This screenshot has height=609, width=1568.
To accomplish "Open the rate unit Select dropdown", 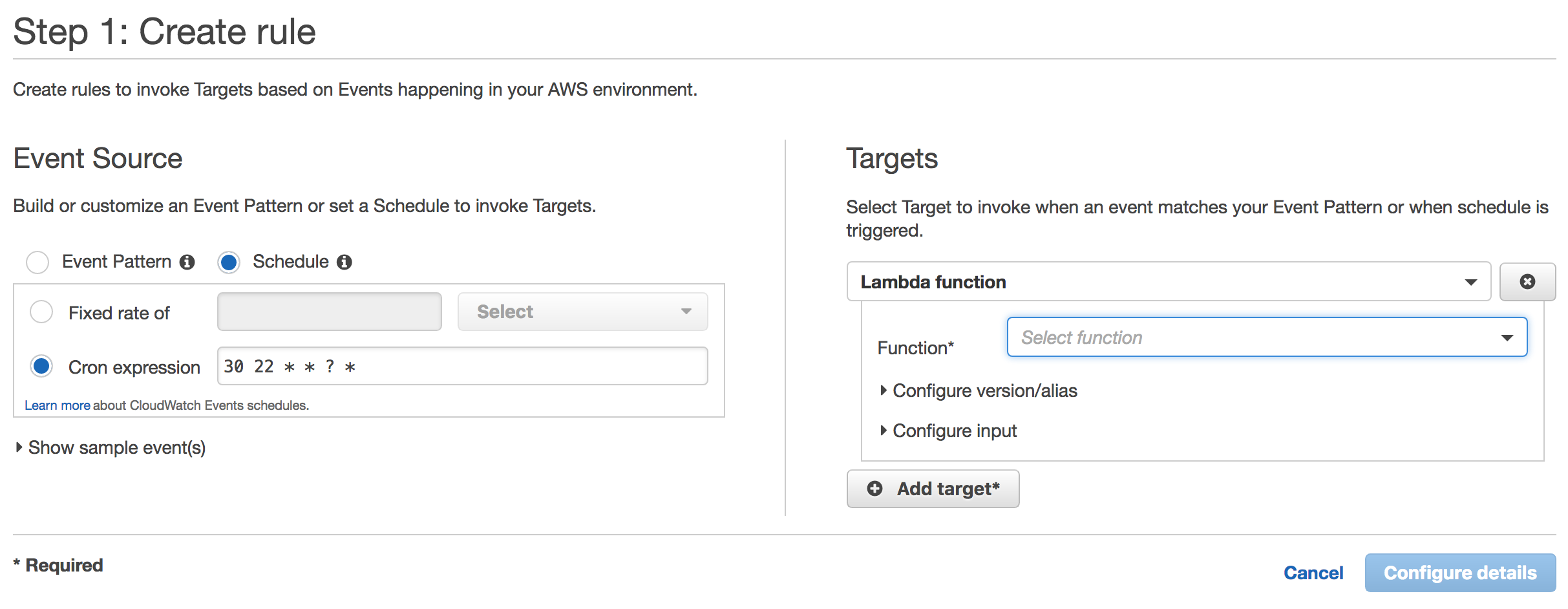I will pos(582,312).
